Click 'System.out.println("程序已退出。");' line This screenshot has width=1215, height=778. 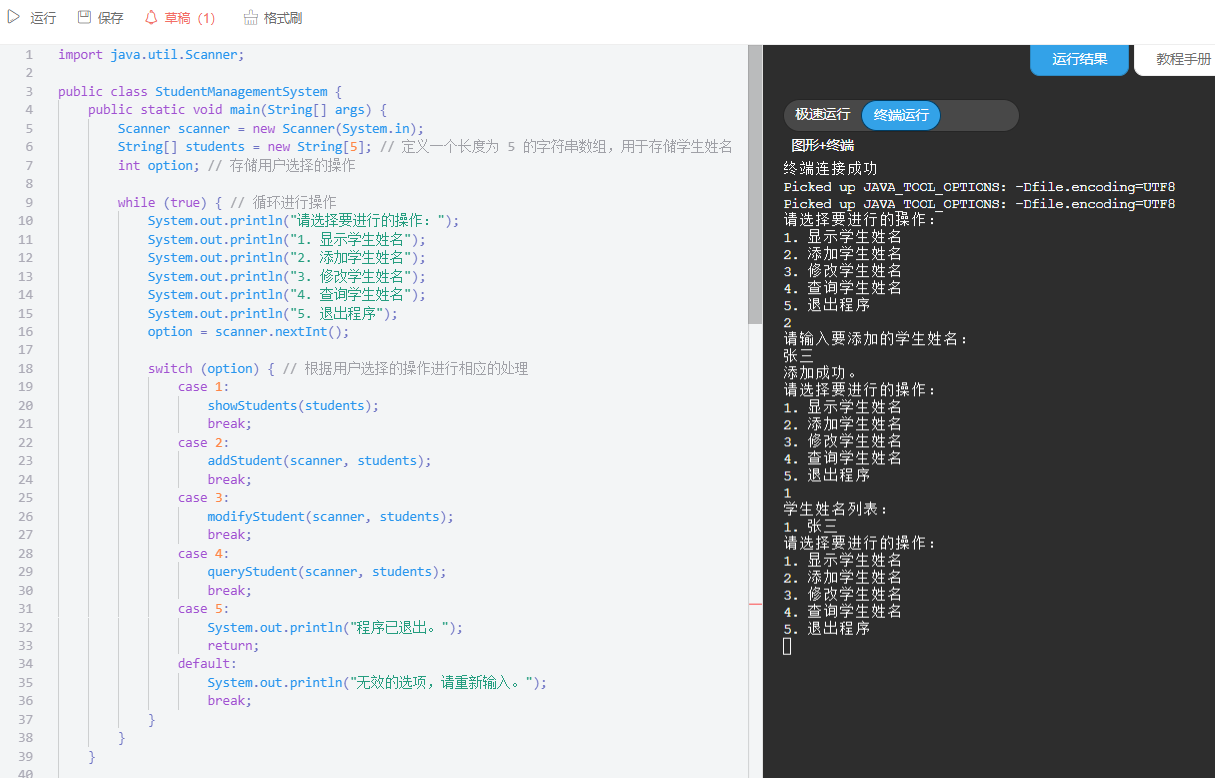pos(336,627)
